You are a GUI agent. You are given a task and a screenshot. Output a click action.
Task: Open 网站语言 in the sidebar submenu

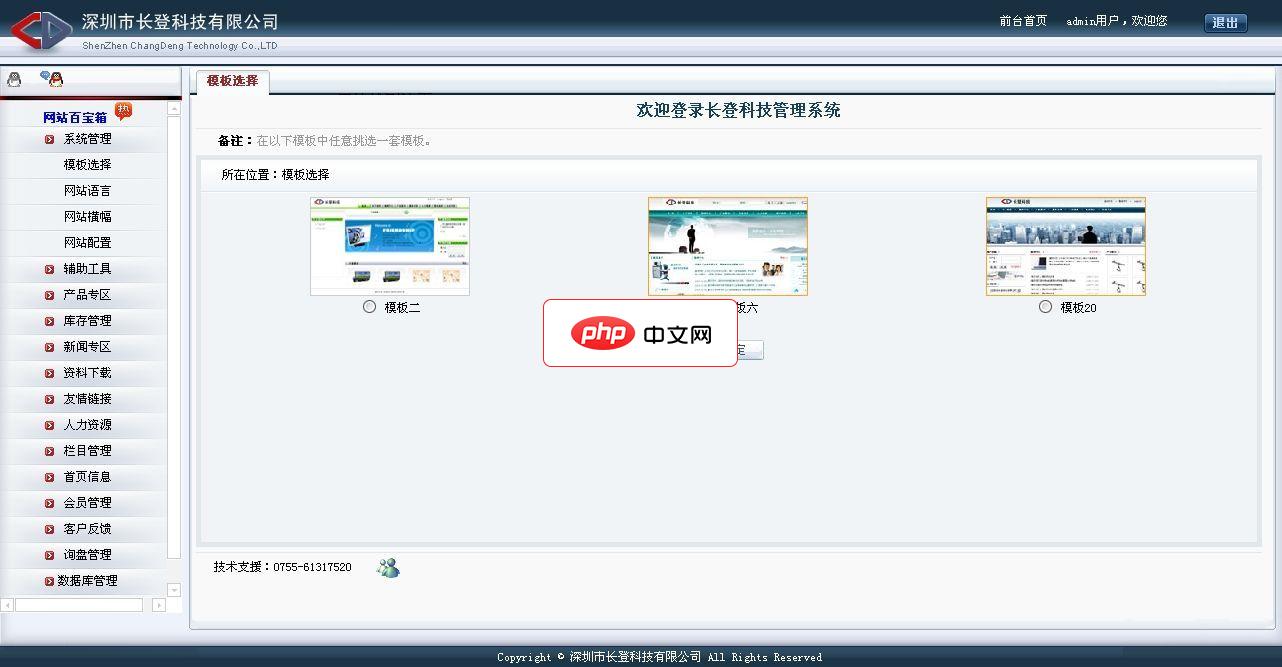[87, 191]
